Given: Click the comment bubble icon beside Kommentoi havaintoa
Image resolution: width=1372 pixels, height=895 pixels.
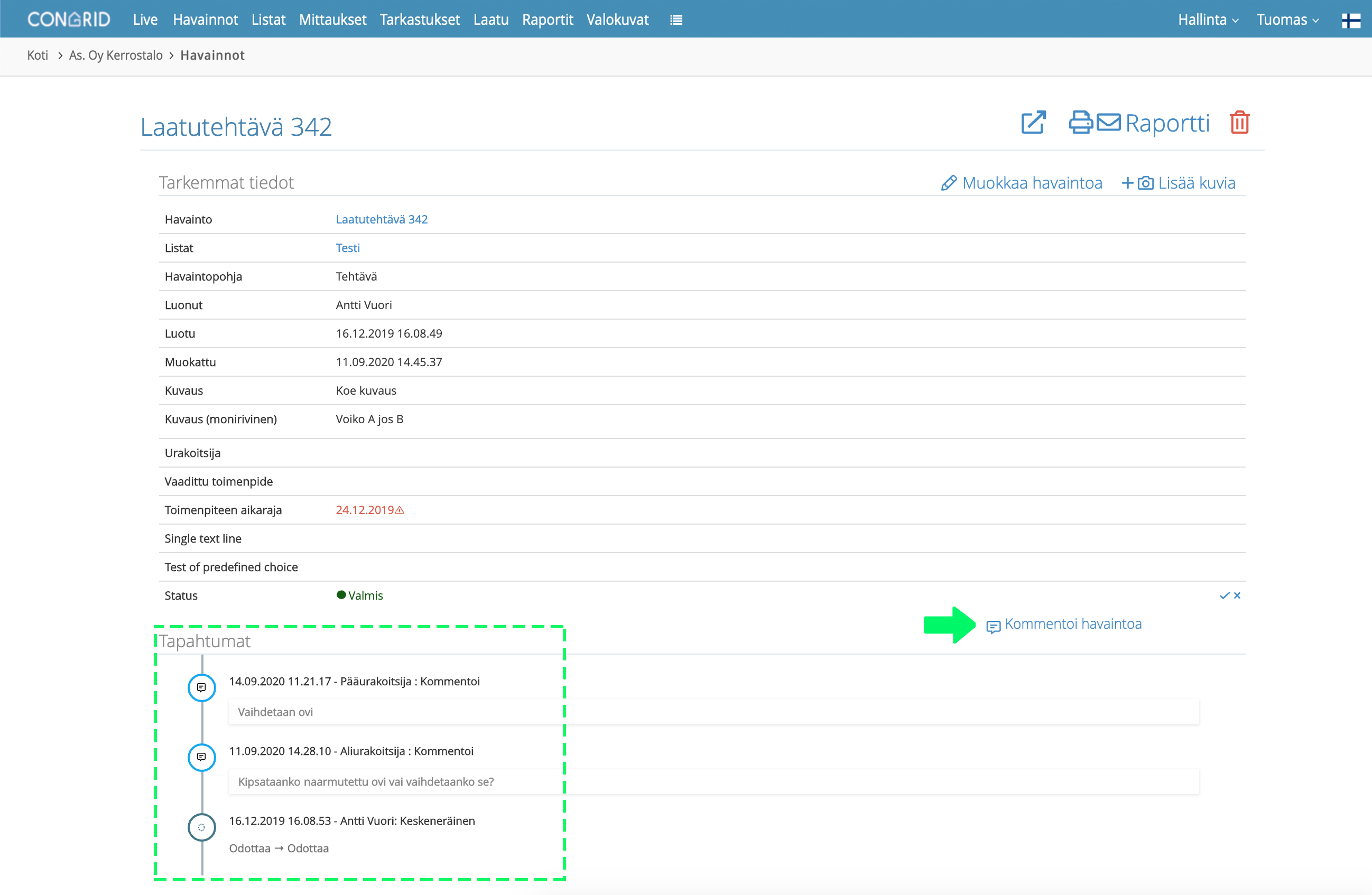Looking at the screenshot, I should pos(993,627).
